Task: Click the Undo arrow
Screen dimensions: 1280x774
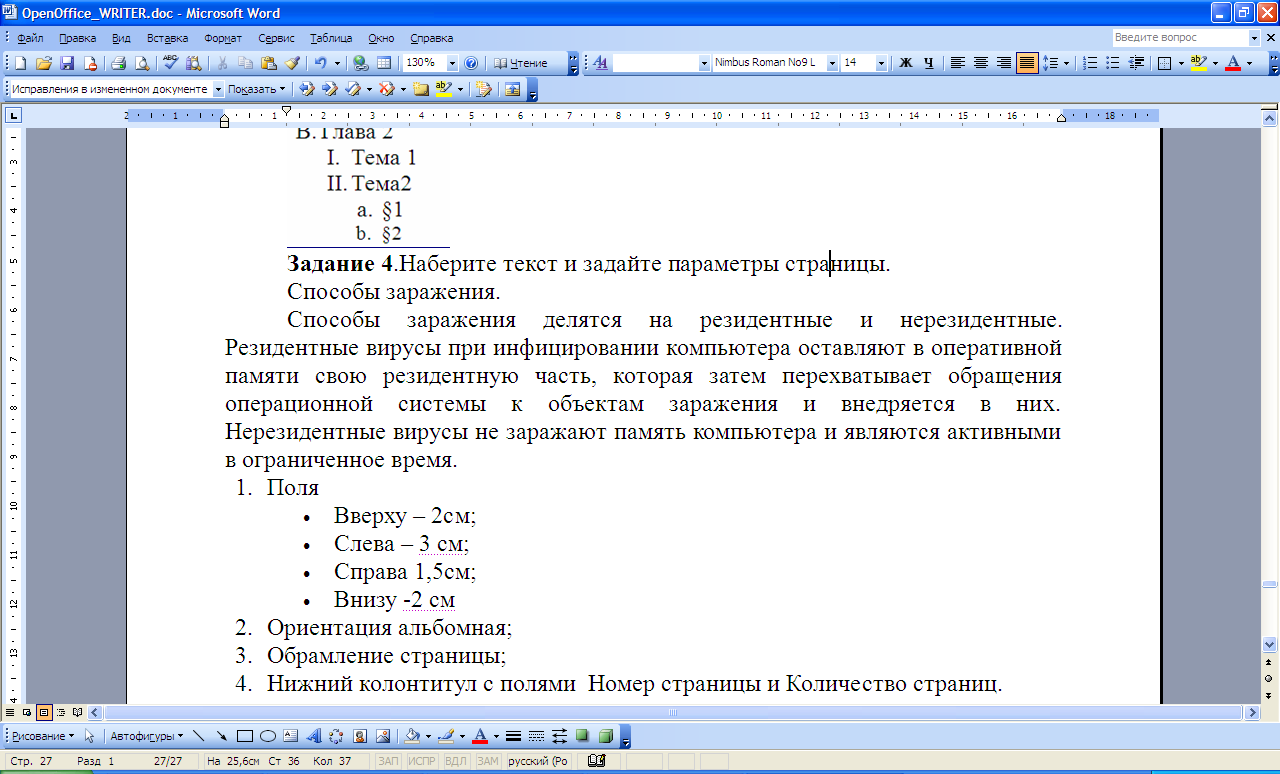Action: coord(320,63)
